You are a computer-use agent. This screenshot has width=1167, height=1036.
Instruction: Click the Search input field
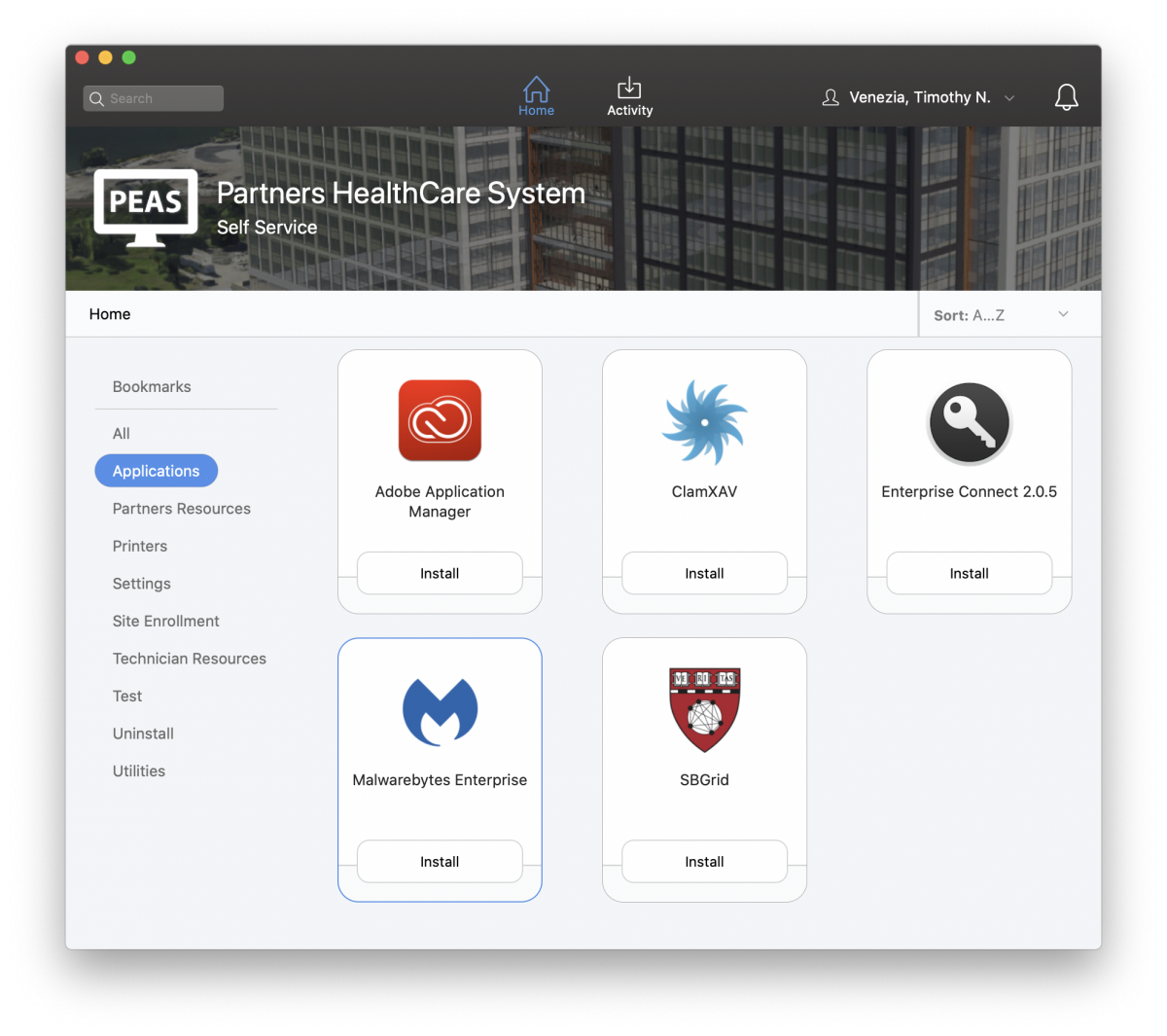(x=154, y=98)
